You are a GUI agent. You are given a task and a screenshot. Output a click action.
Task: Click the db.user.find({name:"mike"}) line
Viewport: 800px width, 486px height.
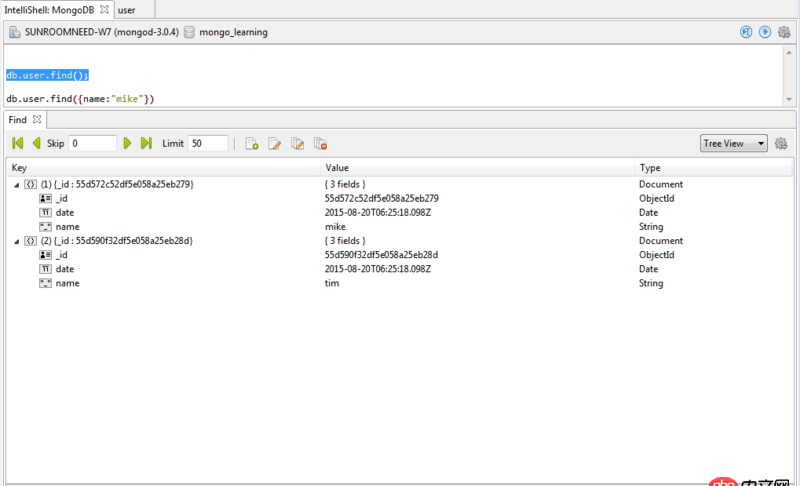click(80, 99)
